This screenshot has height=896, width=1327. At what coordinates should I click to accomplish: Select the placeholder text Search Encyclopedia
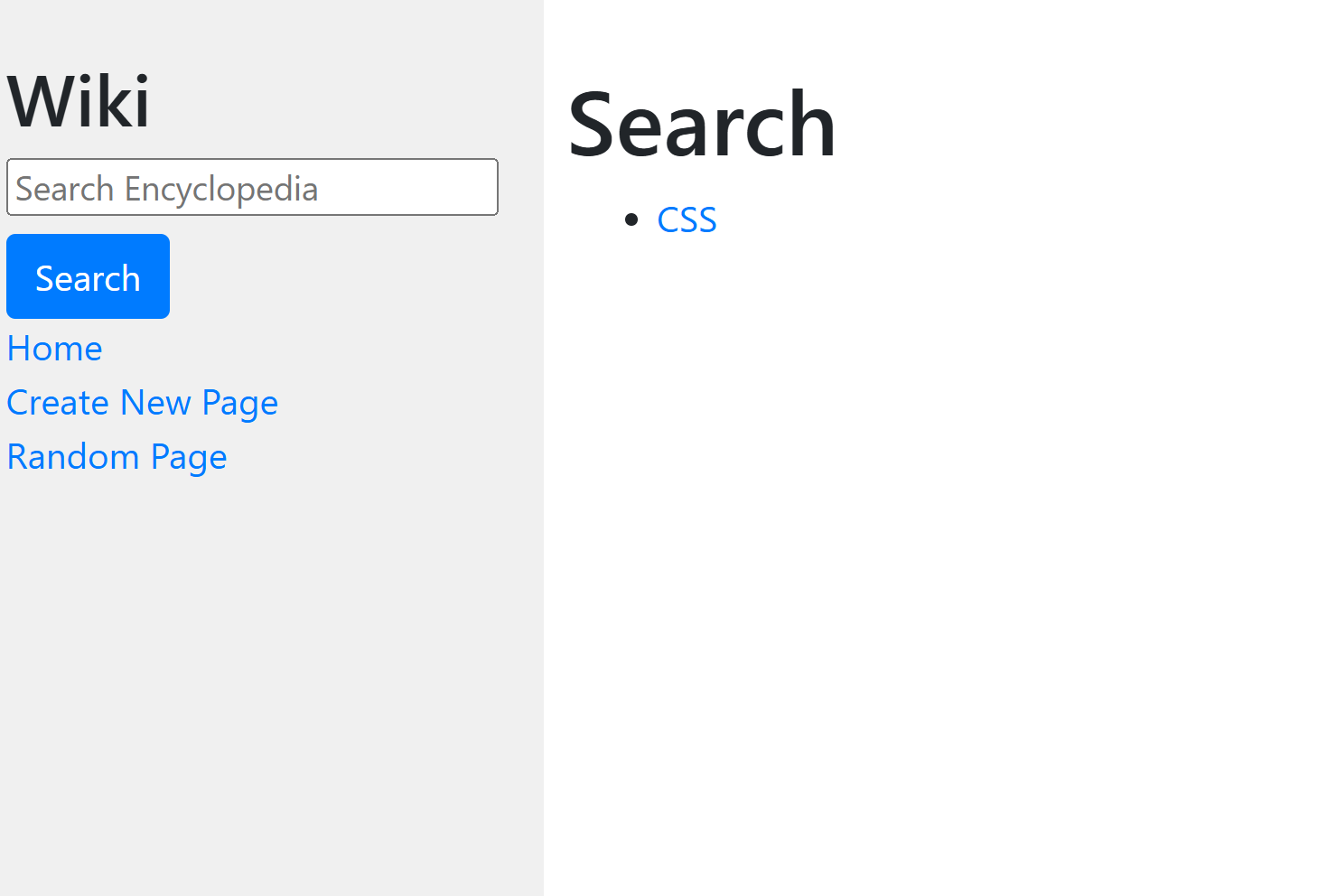pos(167,189)
